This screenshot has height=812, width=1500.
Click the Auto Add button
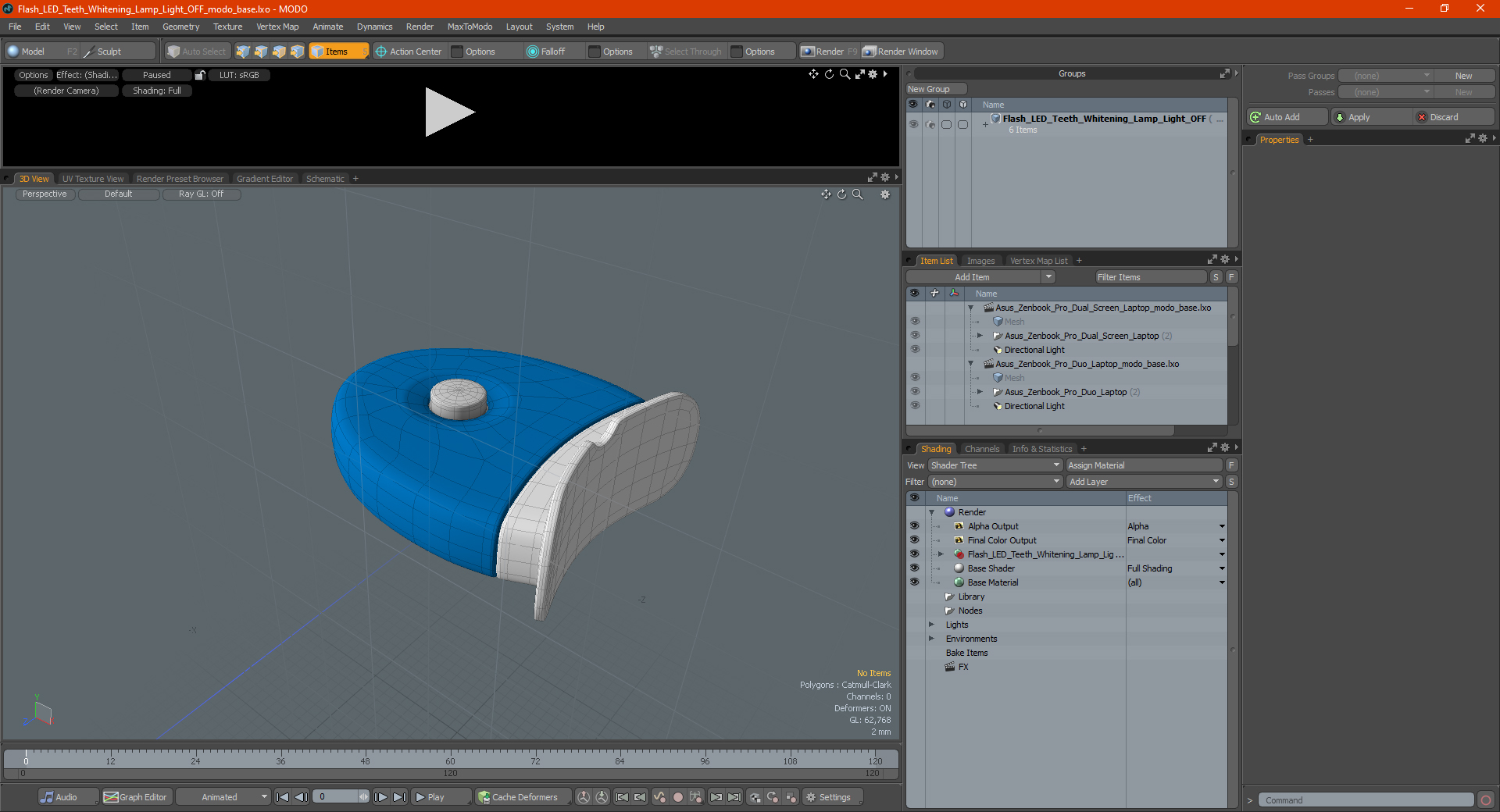(x=1287, y=117)
